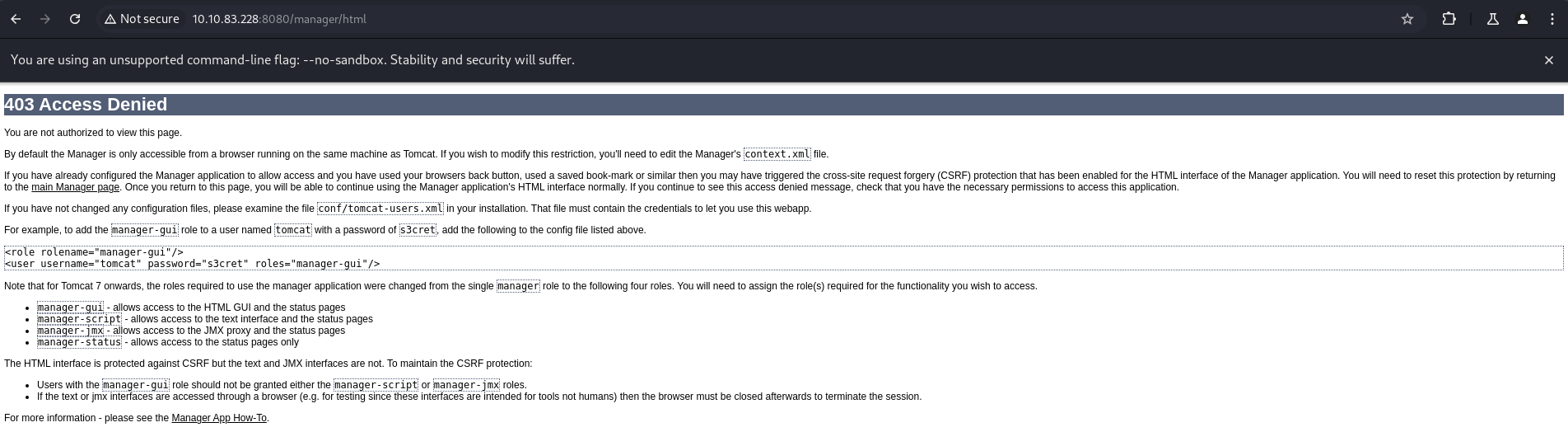Open the Chrome three-dot menu
The width and height of the screenshot is (1568, 446).
[1552, 19]
